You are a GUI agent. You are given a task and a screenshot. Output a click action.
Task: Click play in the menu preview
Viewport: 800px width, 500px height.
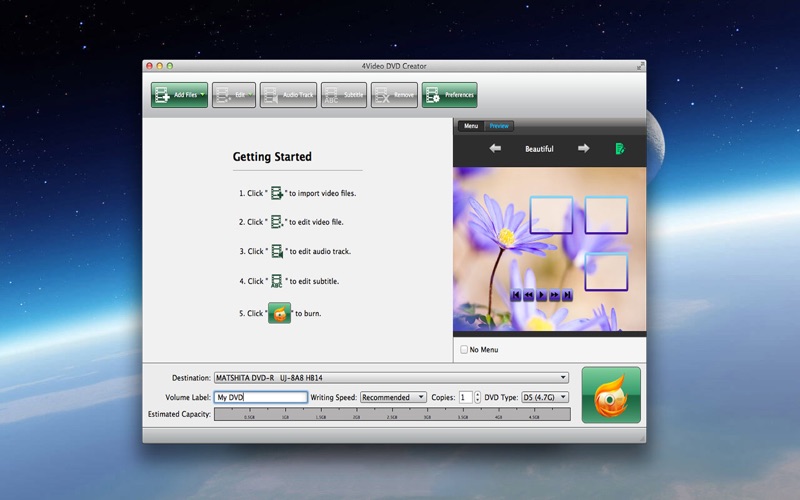point(541,295)
